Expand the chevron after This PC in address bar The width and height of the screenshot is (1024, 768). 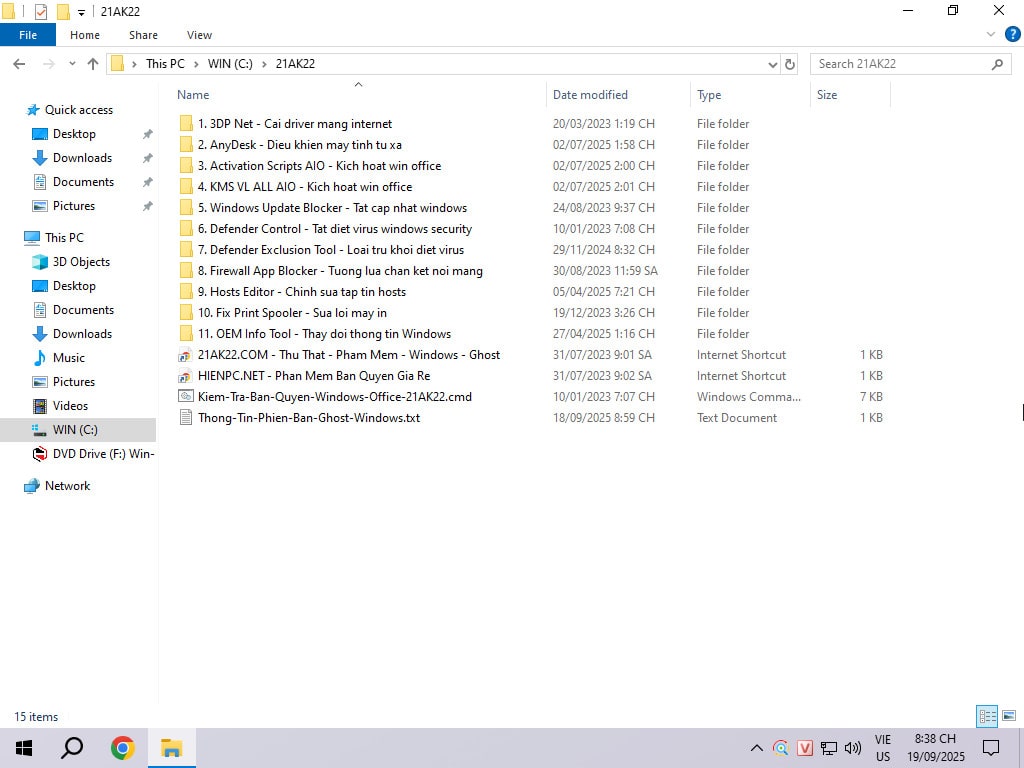click(x=197, y=64)
